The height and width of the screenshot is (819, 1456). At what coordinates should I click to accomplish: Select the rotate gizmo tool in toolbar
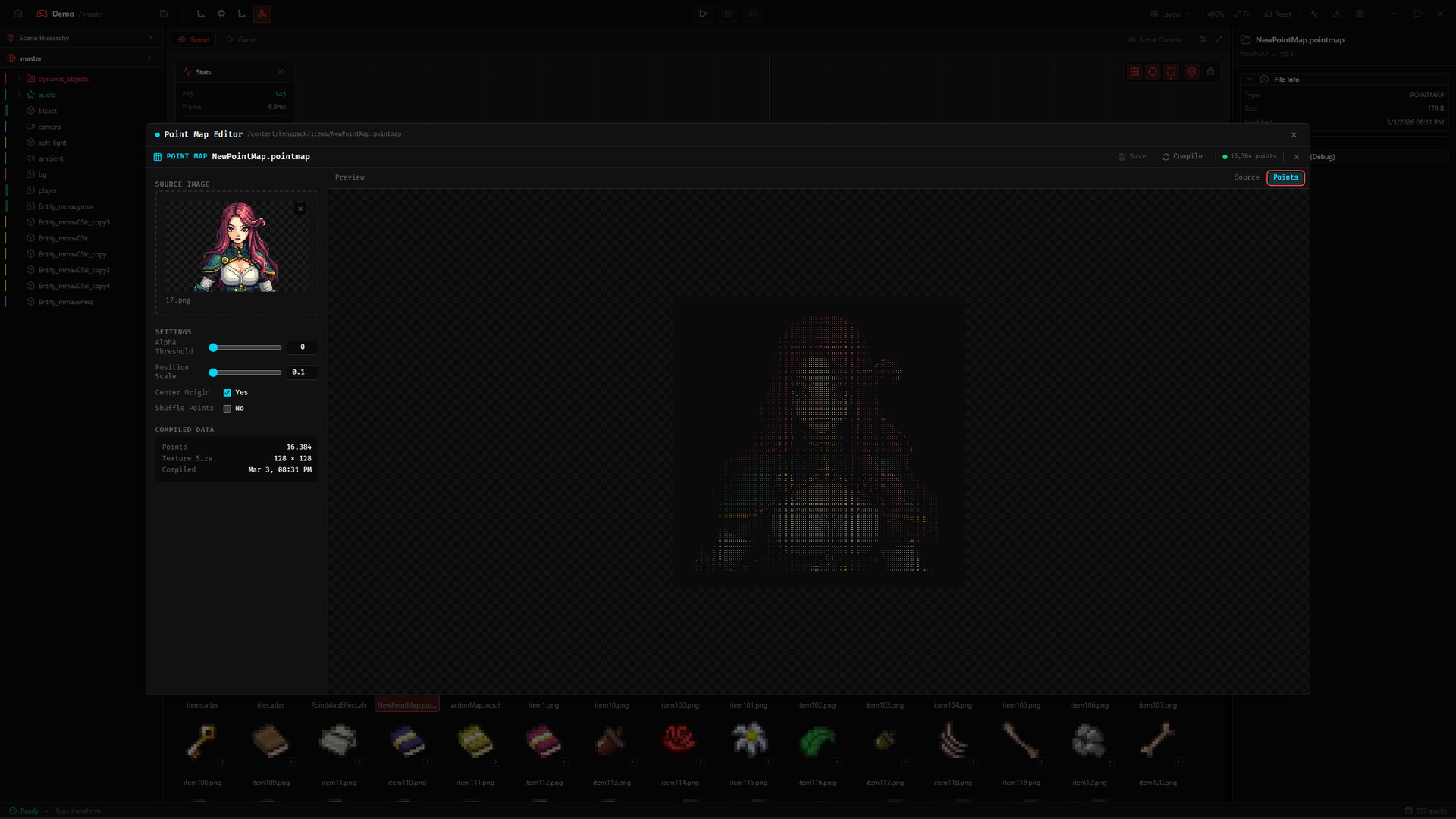[221, 14]
